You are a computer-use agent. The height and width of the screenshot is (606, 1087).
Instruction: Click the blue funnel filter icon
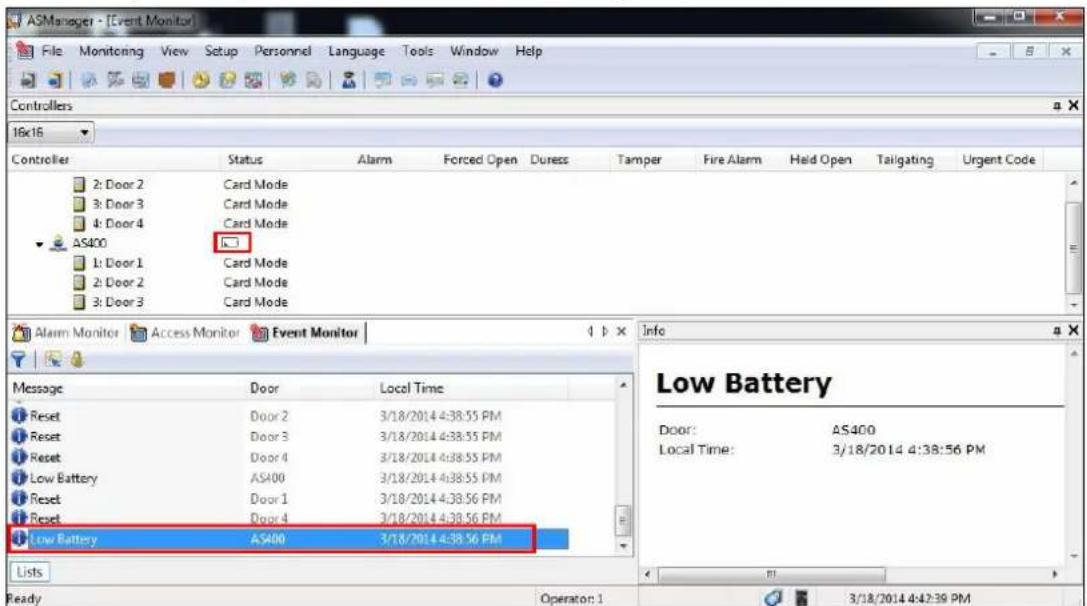pyautogui.click(x=19, y=359)
